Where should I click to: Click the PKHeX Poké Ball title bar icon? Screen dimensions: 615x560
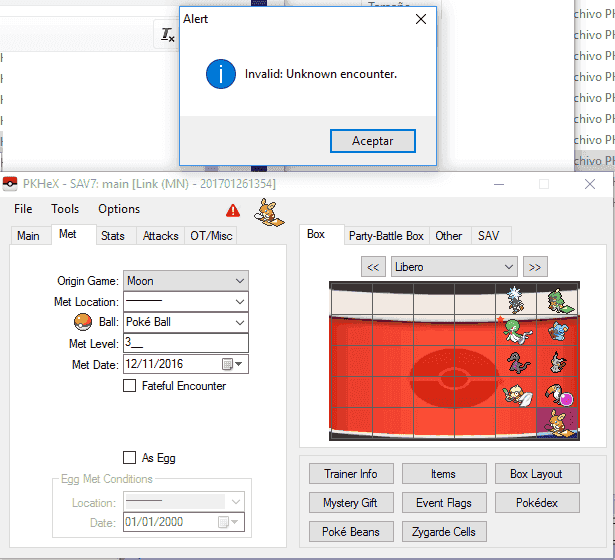click(10, 184)
